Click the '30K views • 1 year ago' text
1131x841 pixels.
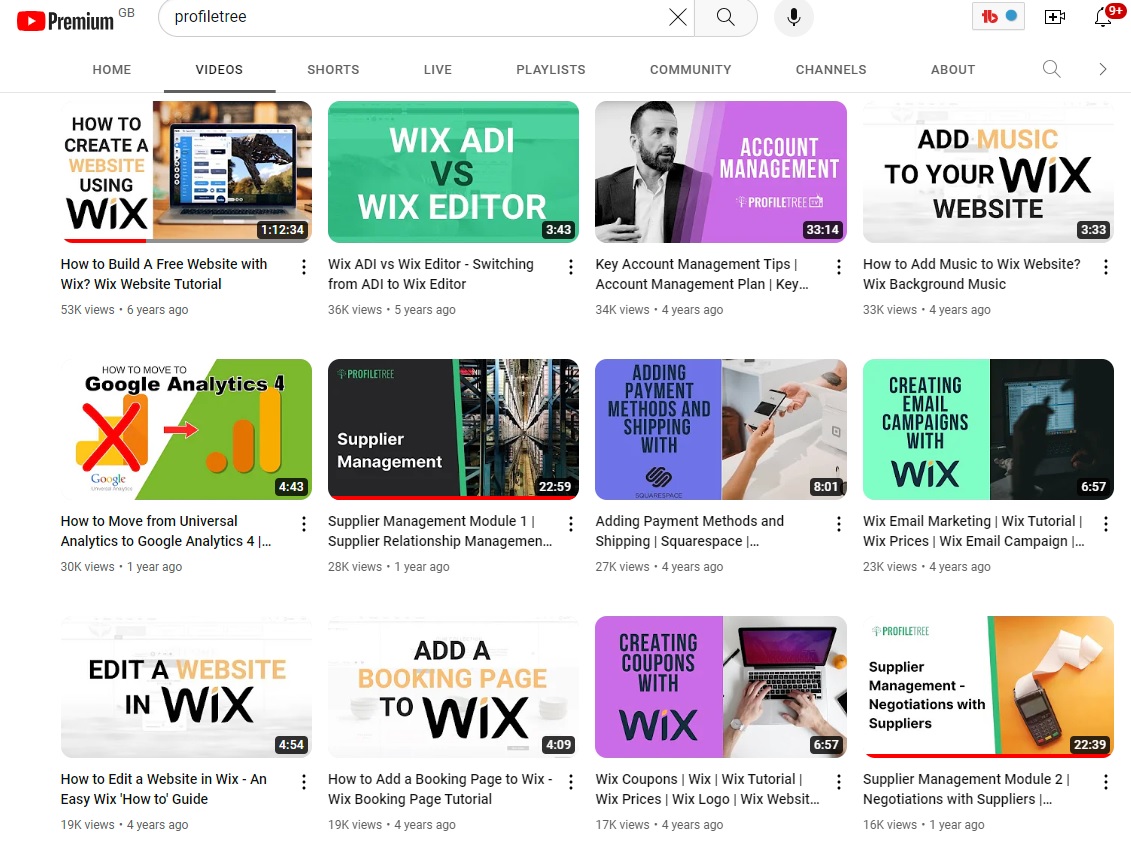click(121, 567)
